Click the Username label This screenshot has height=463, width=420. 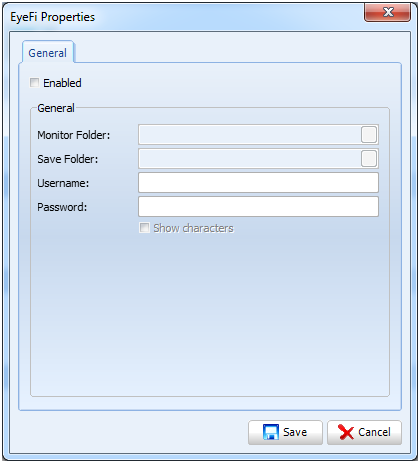(x=63, y=183)
